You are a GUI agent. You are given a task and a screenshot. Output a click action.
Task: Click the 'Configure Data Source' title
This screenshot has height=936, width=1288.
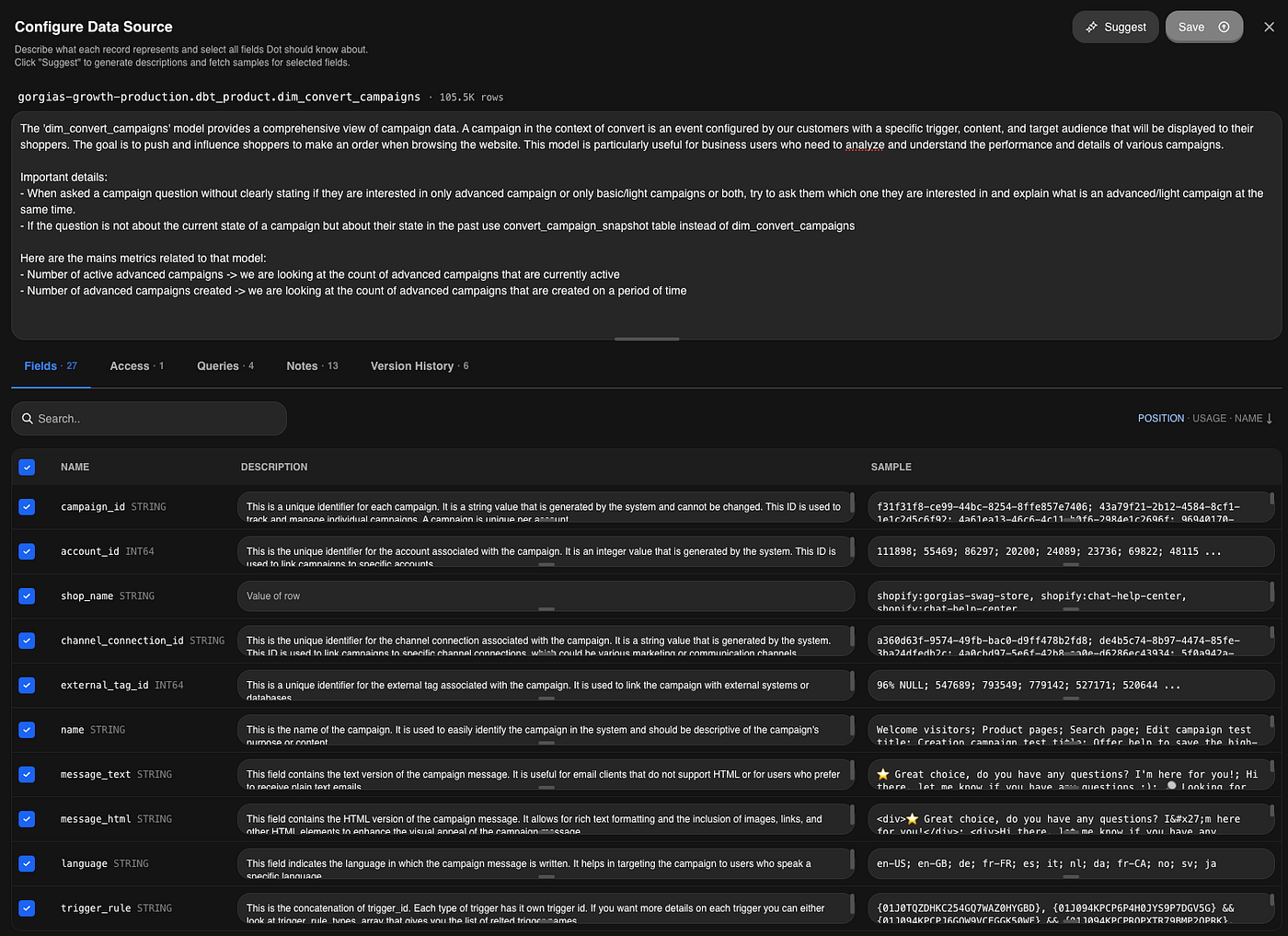pos(94,27)
